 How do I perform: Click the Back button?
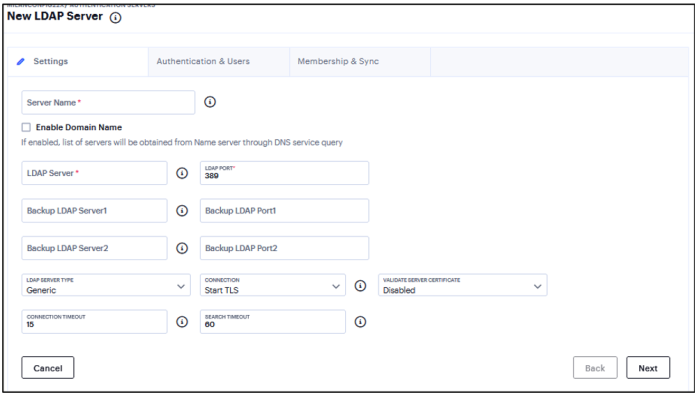(595, 367)
